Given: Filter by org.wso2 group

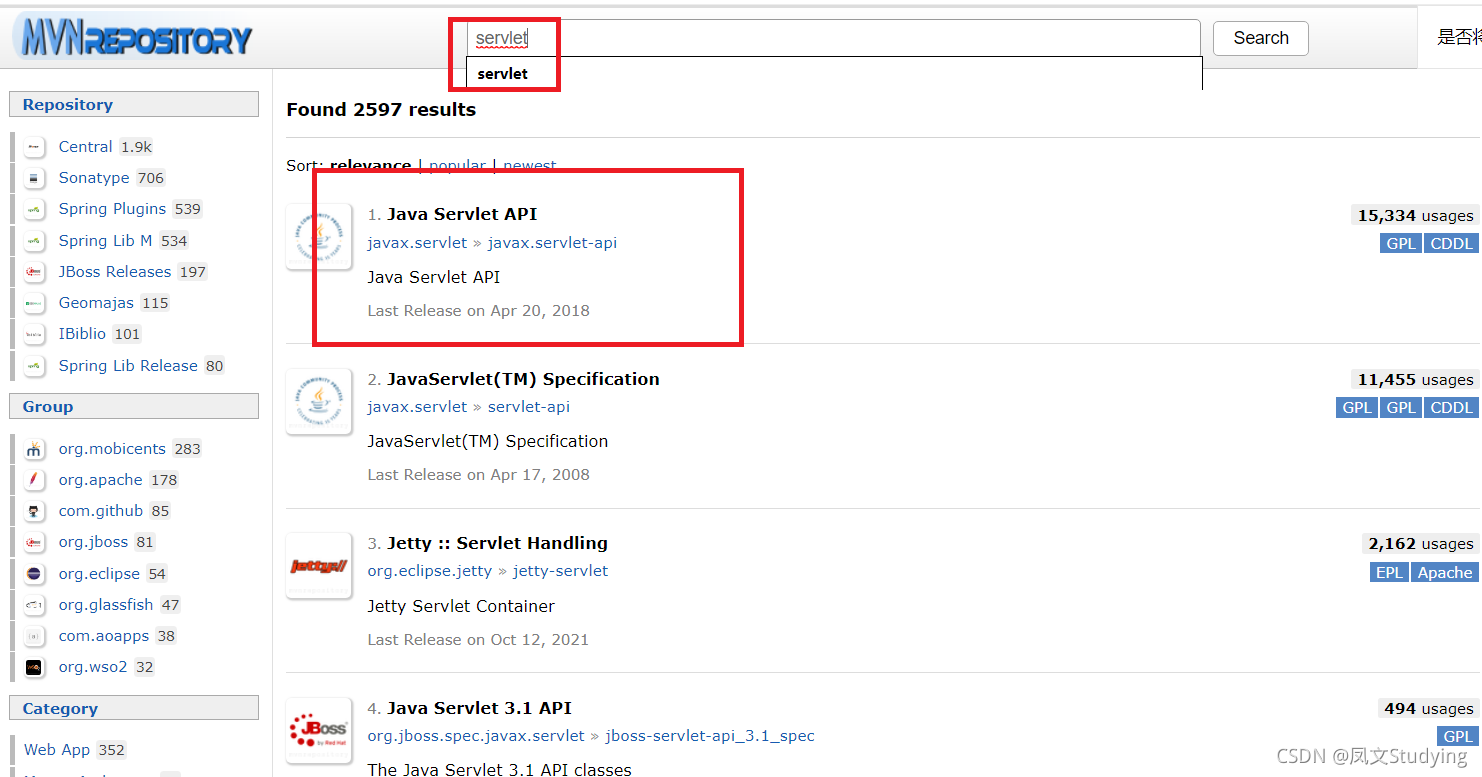Looking at the screenshot, I should pos(93,667).
